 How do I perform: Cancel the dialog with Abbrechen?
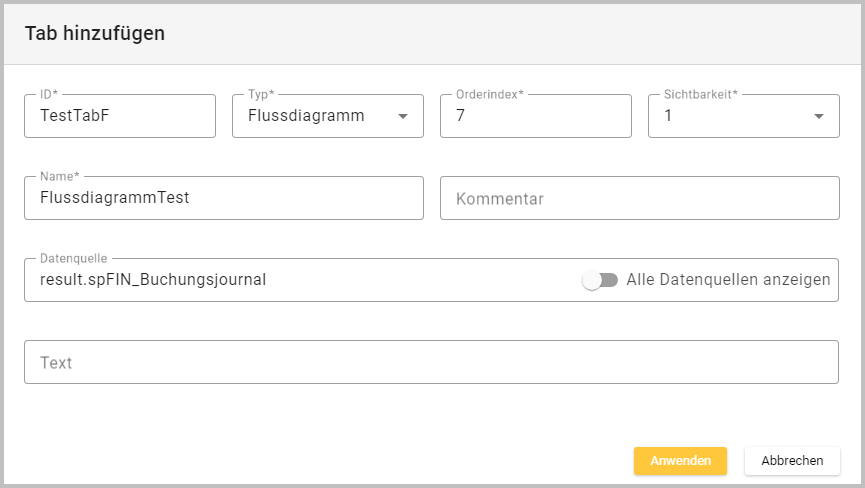[x=792, y=461]
